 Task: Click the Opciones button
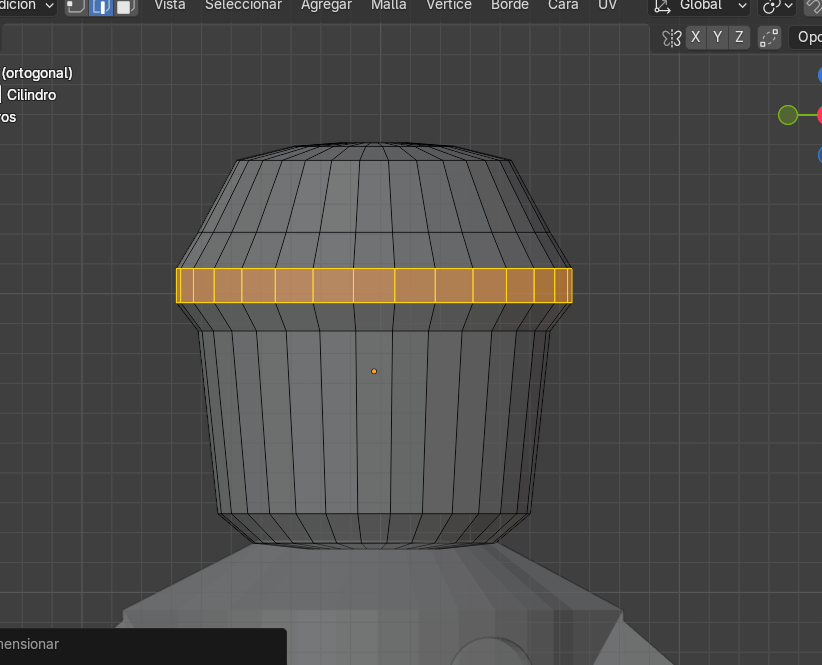click(806, 38)
